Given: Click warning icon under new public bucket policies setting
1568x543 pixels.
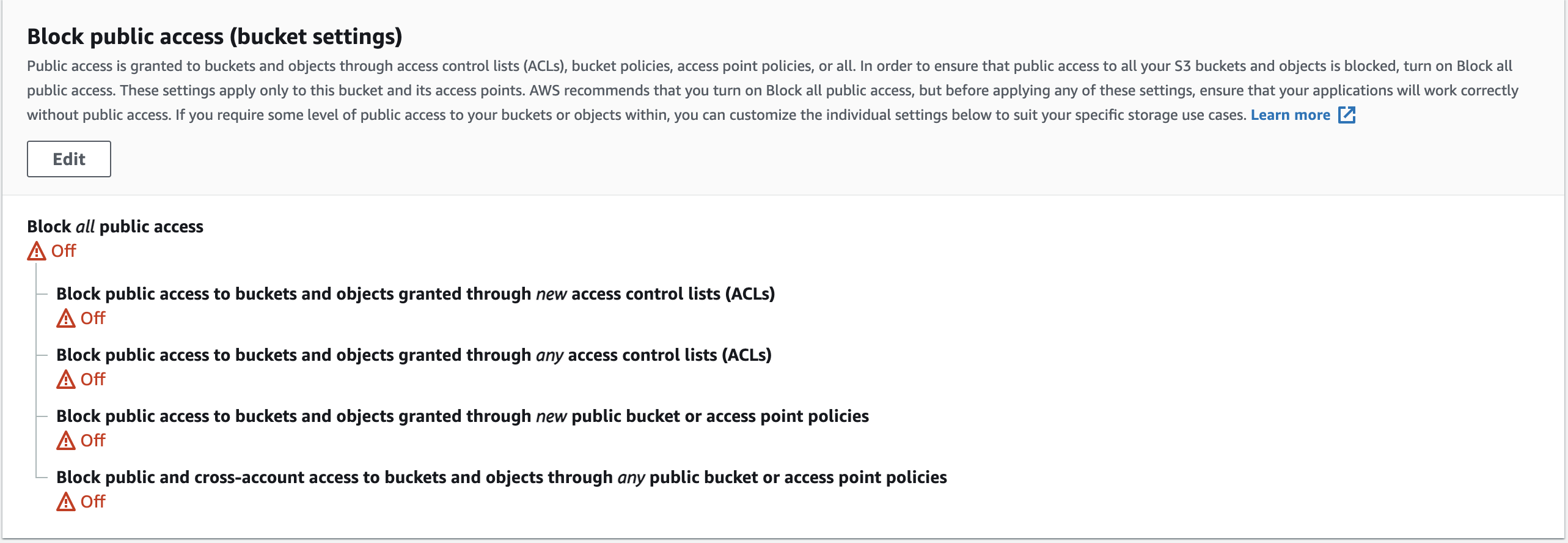Looking at the screenshot, I should [66, 441].
